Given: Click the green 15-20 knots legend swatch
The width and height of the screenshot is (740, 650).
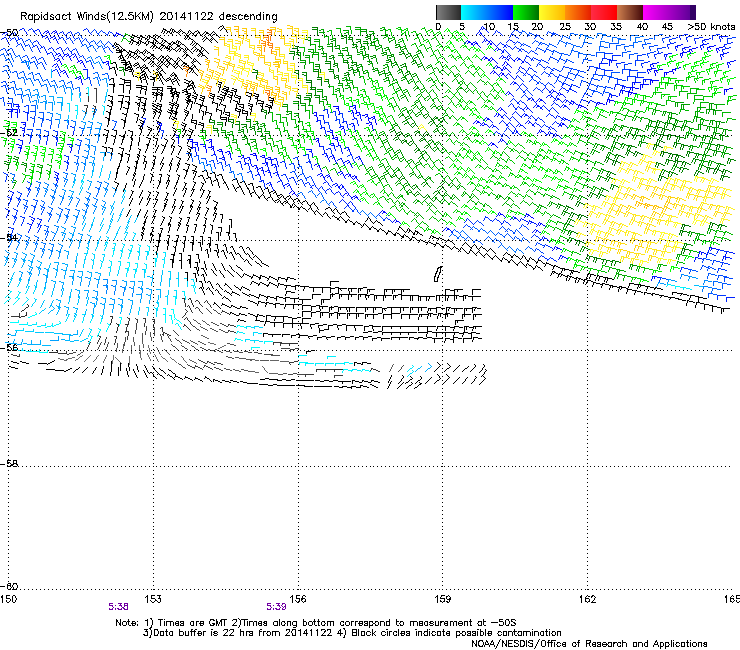Looking at the screenshot, I should (526, 12).
